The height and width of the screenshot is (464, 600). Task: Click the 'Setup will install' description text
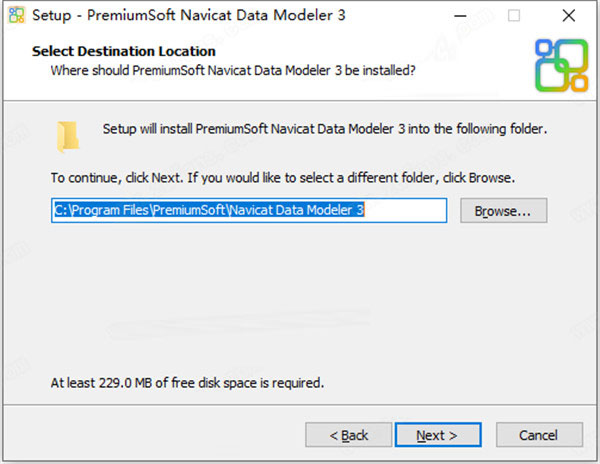tap(325, 129)
